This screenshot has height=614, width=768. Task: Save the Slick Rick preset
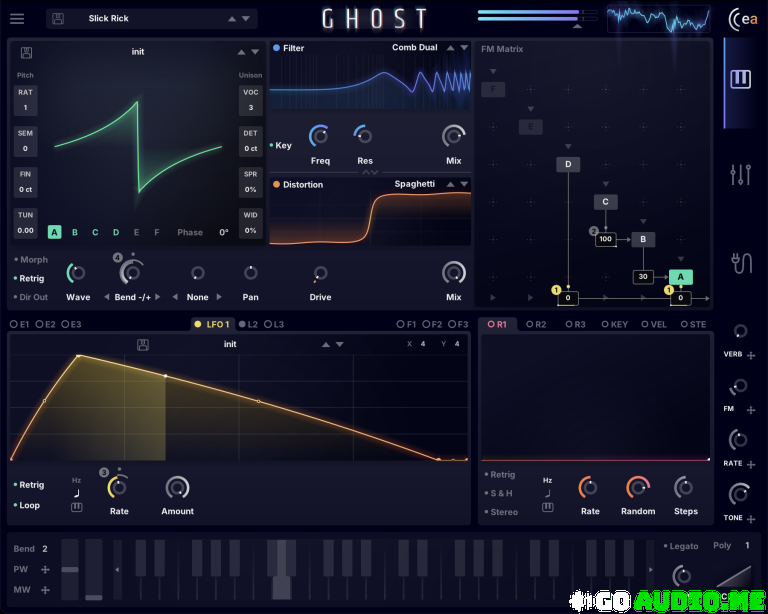[x=58, y=19]
